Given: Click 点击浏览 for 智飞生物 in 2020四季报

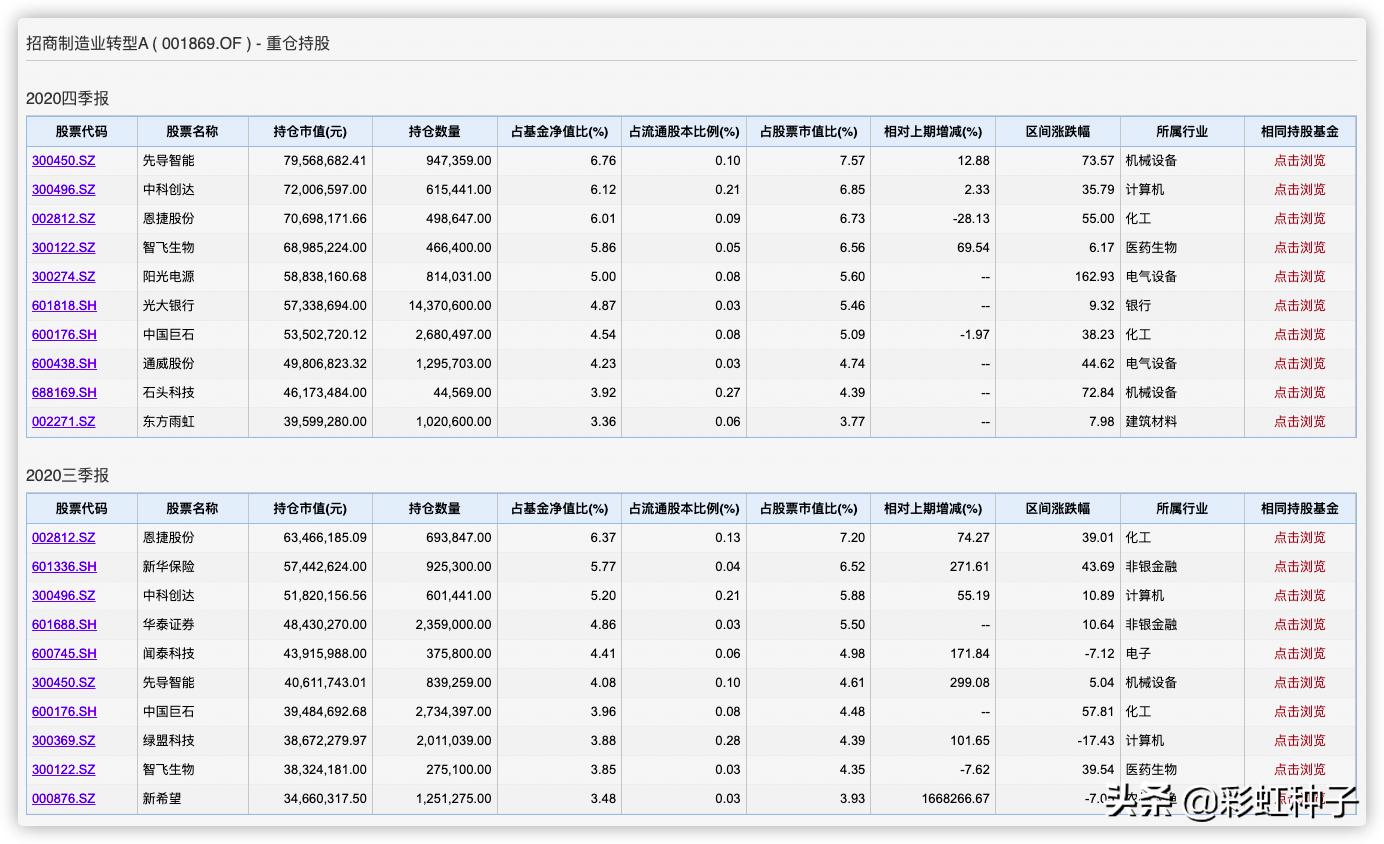Looking at the screenshot, I should click(1299, 247).
